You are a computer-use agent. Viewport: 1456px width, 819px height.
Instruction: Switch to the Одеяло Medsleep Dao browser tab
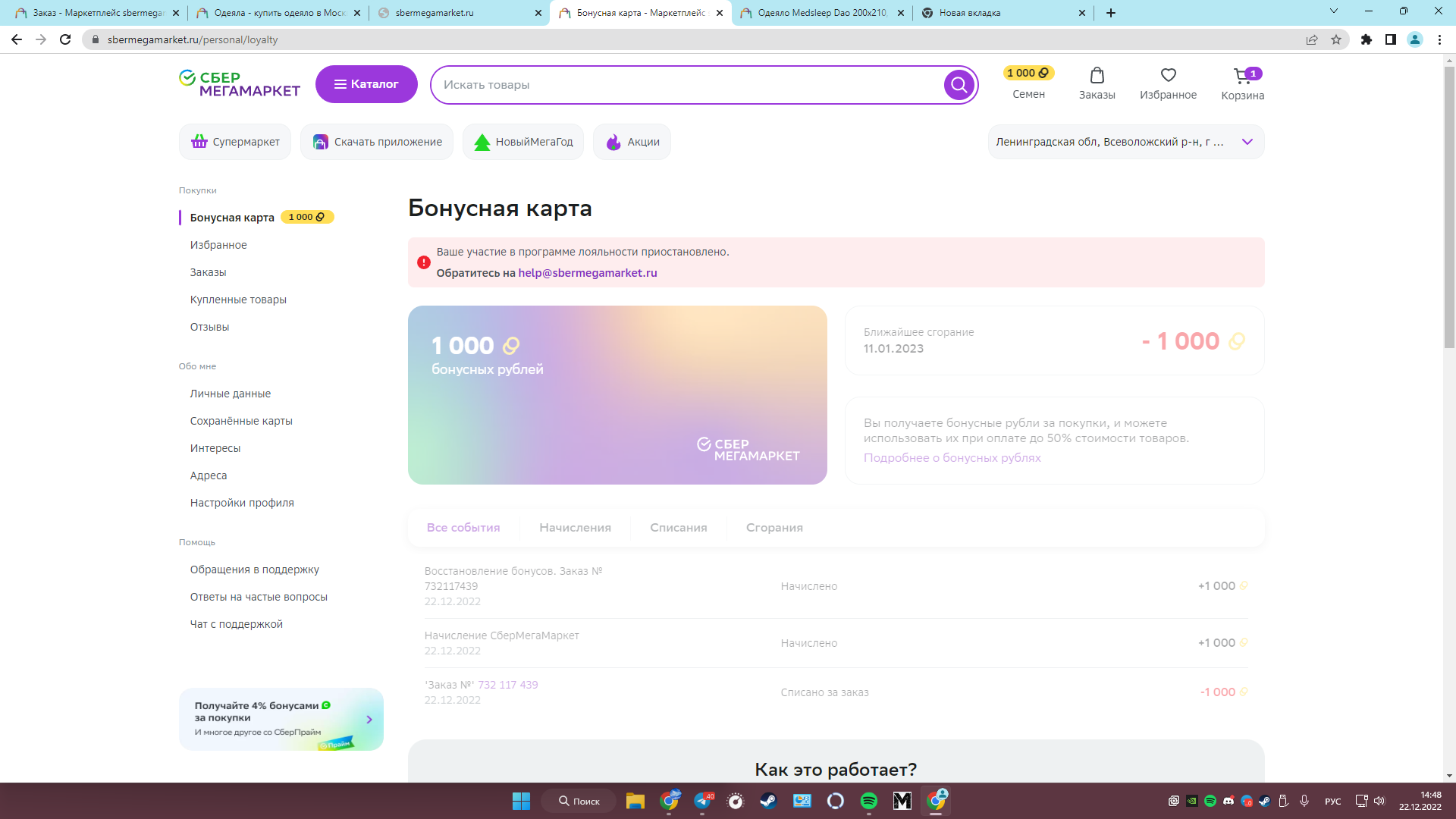(x=822, y=13)
